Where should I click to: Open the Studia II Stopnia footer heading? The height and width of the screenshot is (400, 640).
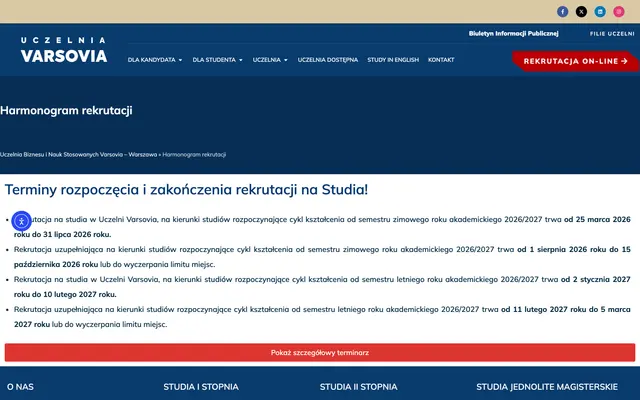coord(358,387)
